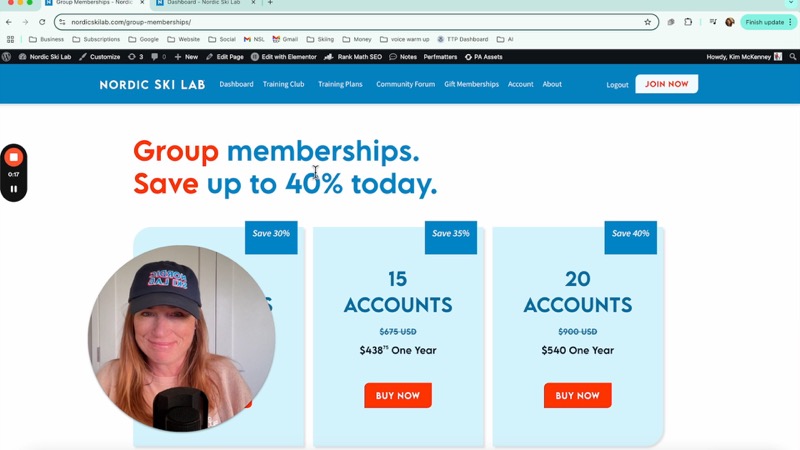Go to Training Plans in site menu
Image resolution: width=800 pixels, height=450 pixels.
(x=340, y=84)
